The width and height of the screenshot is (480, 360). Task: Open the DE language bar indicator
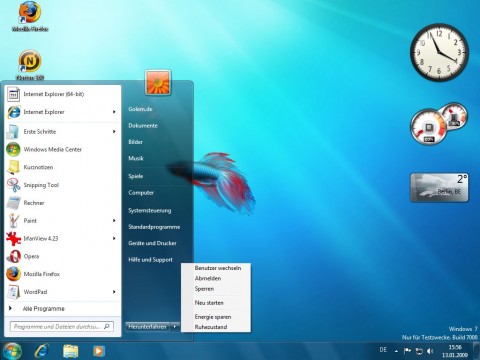pos(383,350)
